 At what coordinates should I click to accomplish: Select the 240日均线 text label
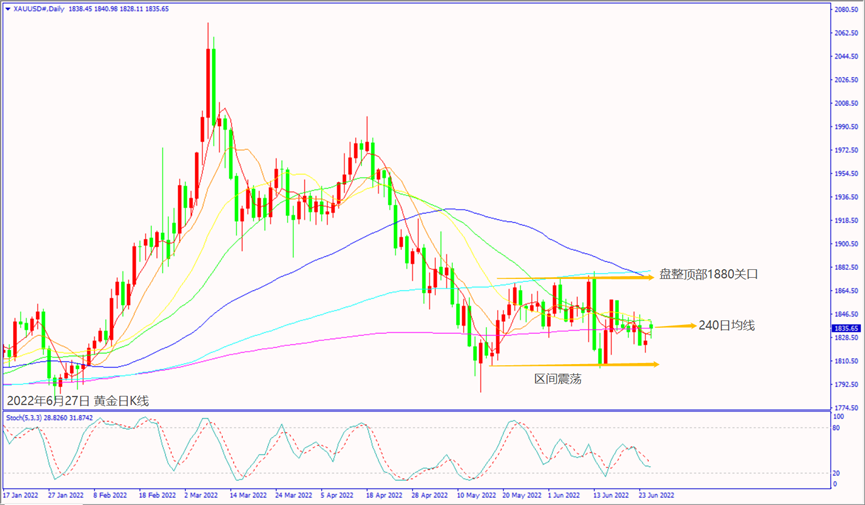[x=728, y=325]
